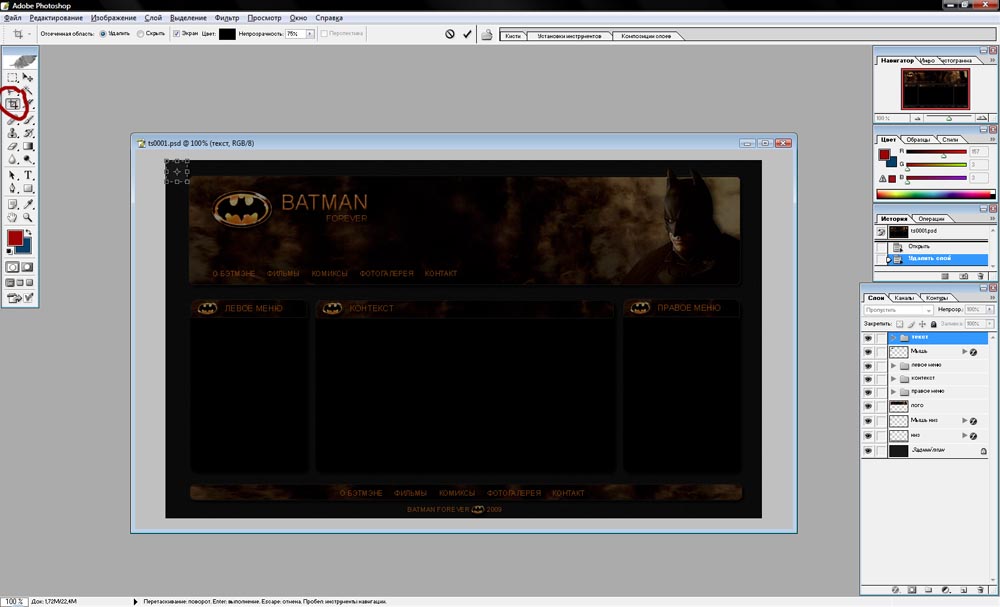Click the crop shield color swatch
This screenshot has width=1000, height=607.
[227, 34]
